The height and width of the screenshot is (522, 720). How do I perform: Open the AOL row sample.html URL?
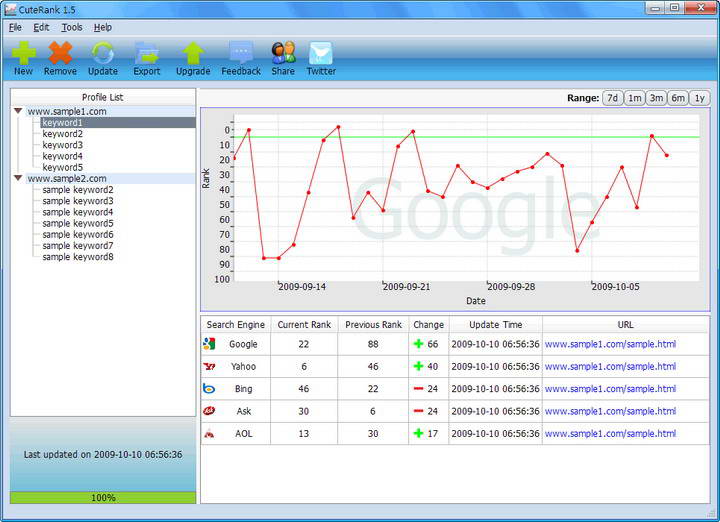(x=610, y=433)
